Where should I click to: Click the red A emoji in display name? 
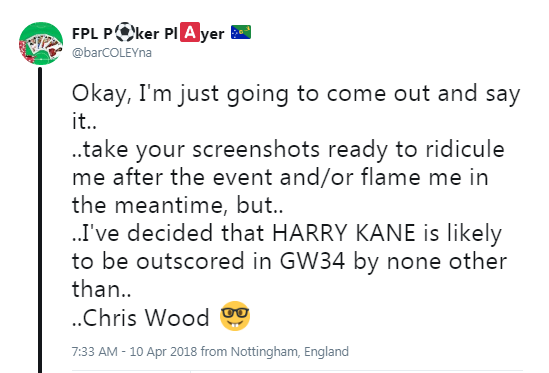click(190, 32)
